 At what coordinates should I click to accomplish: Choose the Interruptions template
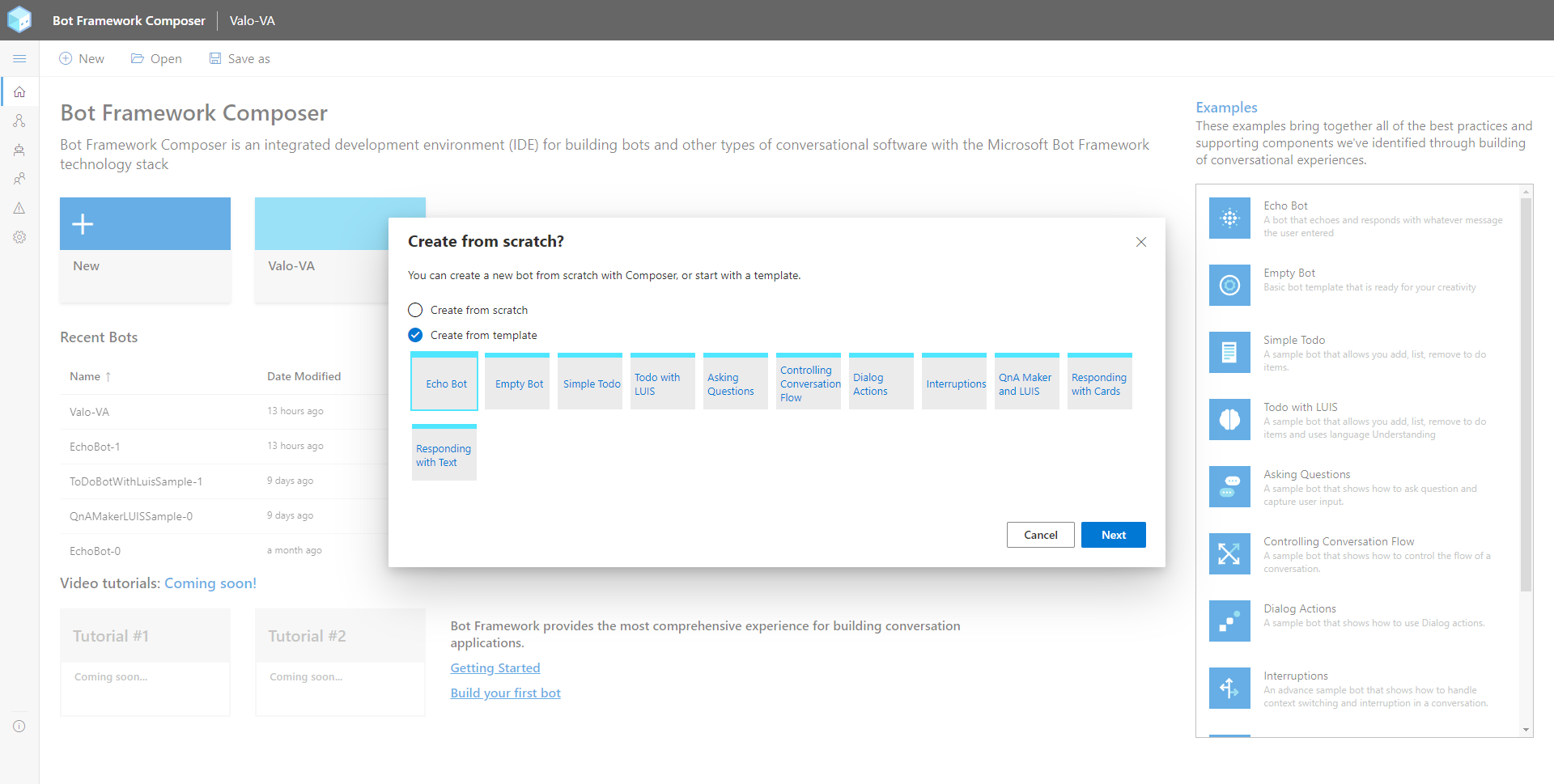[954, 381]
